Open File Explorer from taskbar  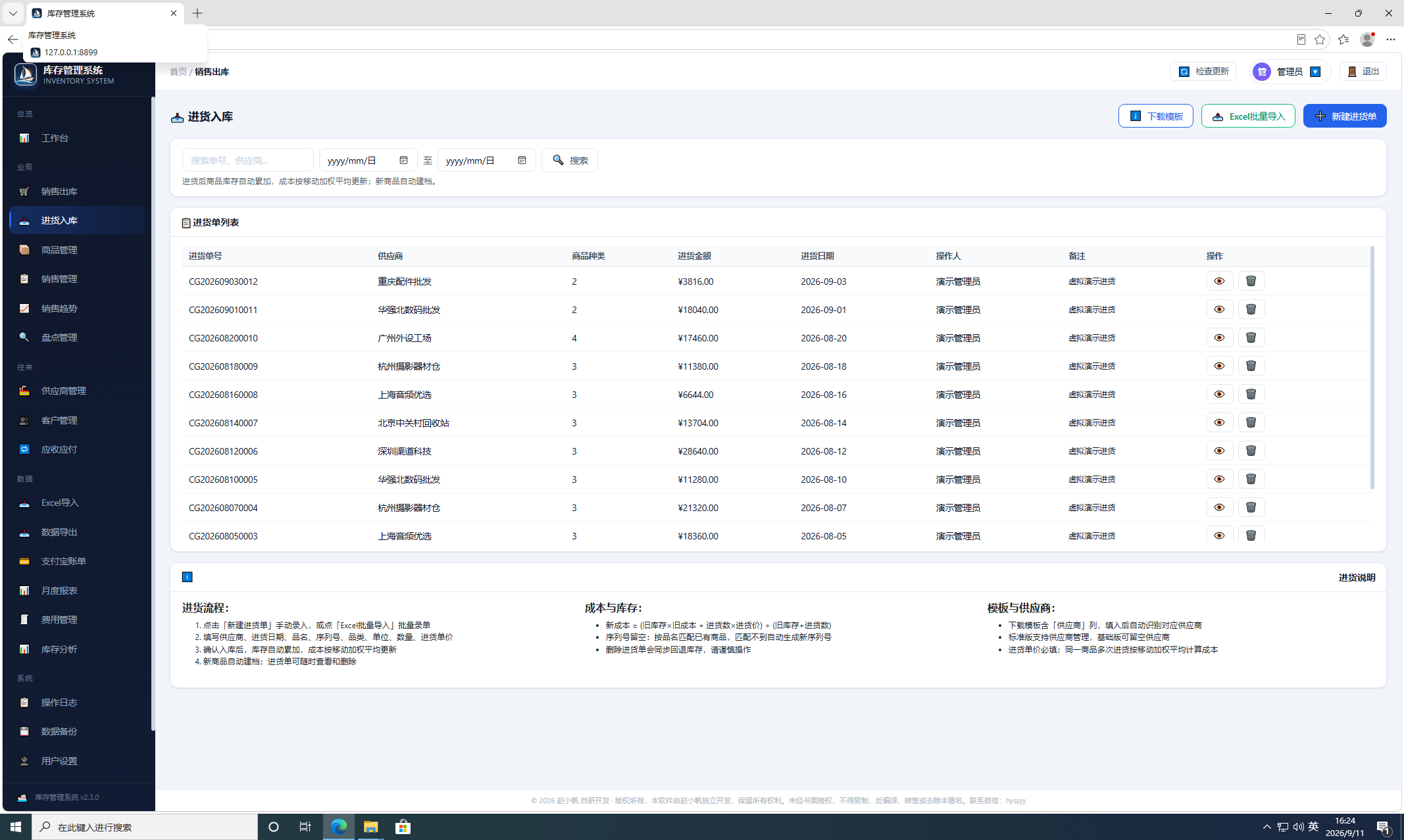(370, 827)
